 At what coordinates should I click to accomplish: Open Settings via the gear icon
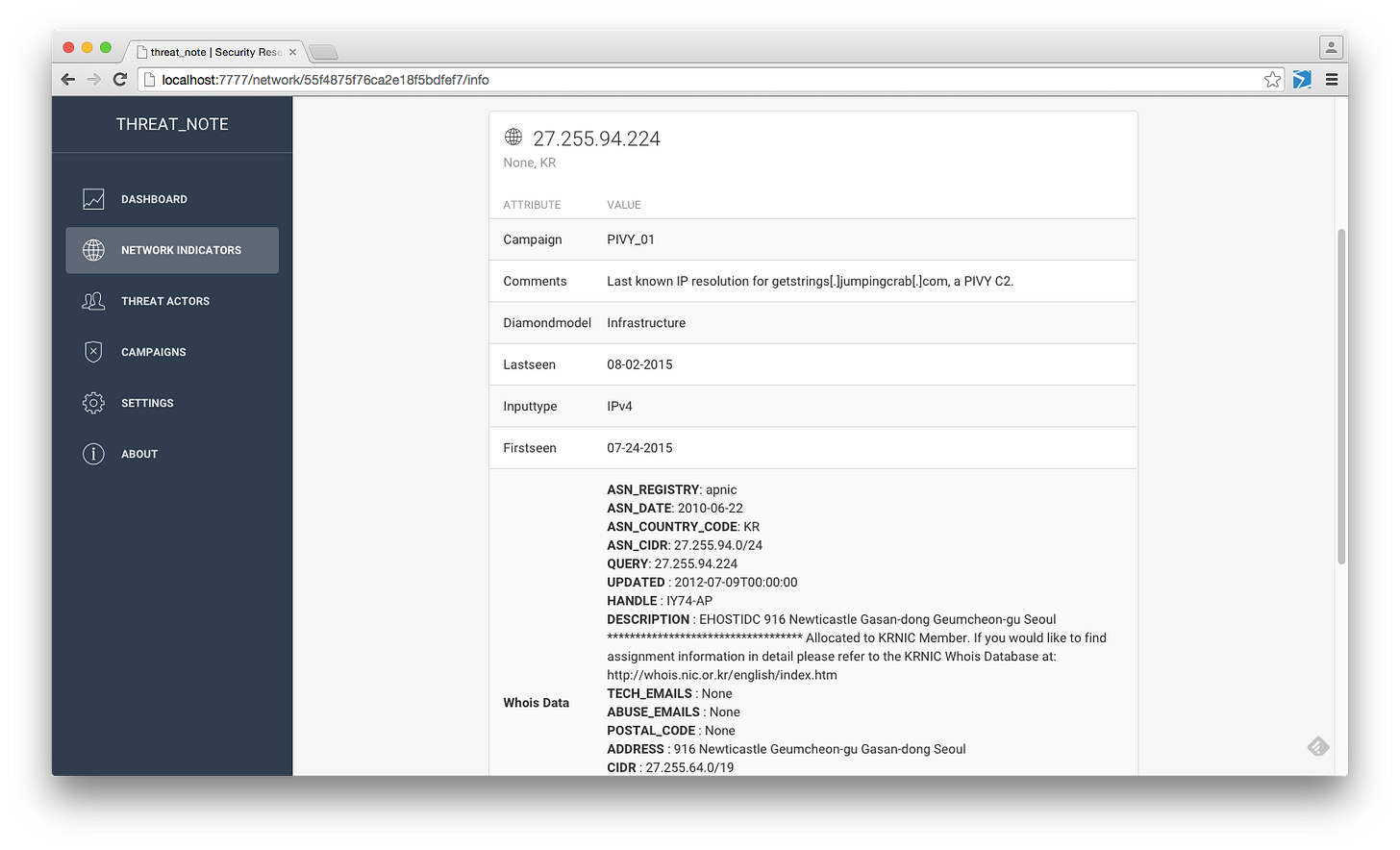point(93,403)
